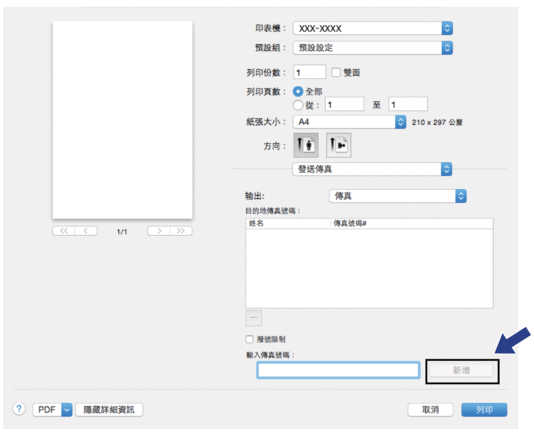
Task: Click the 列印 print button
Action: 484,410
